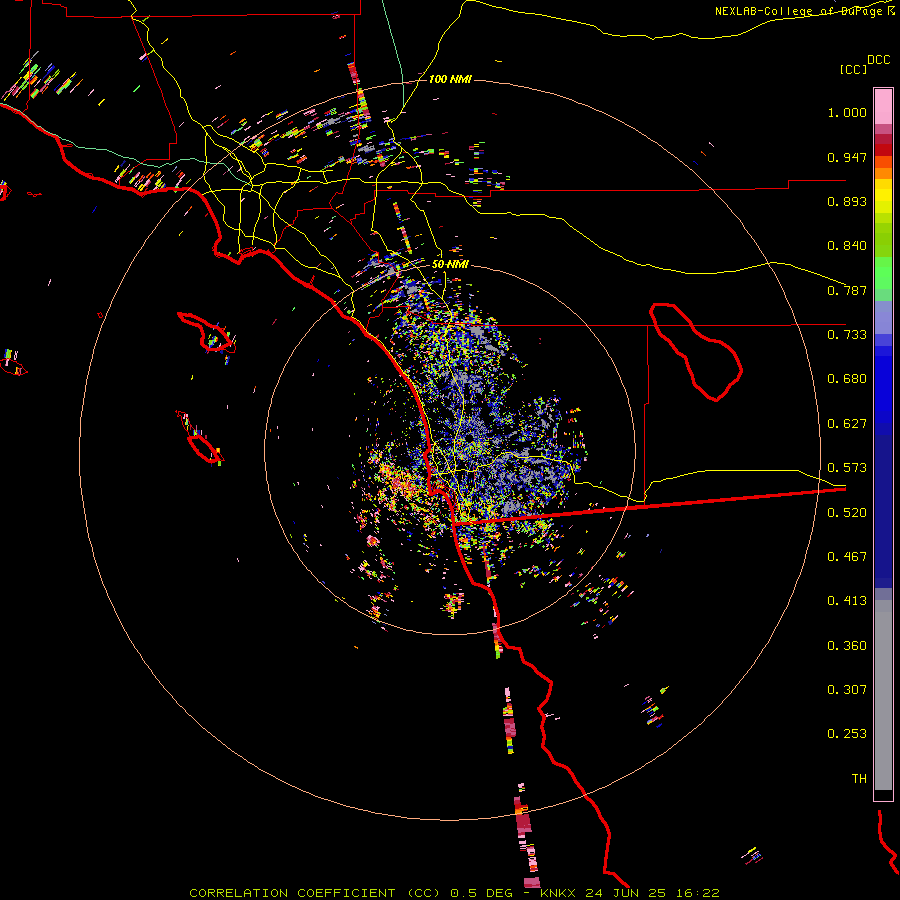The height and width of the screenshot is (900, 900).
Task: Click the KNKX station identifier in the caption
Action: (560, 893)
